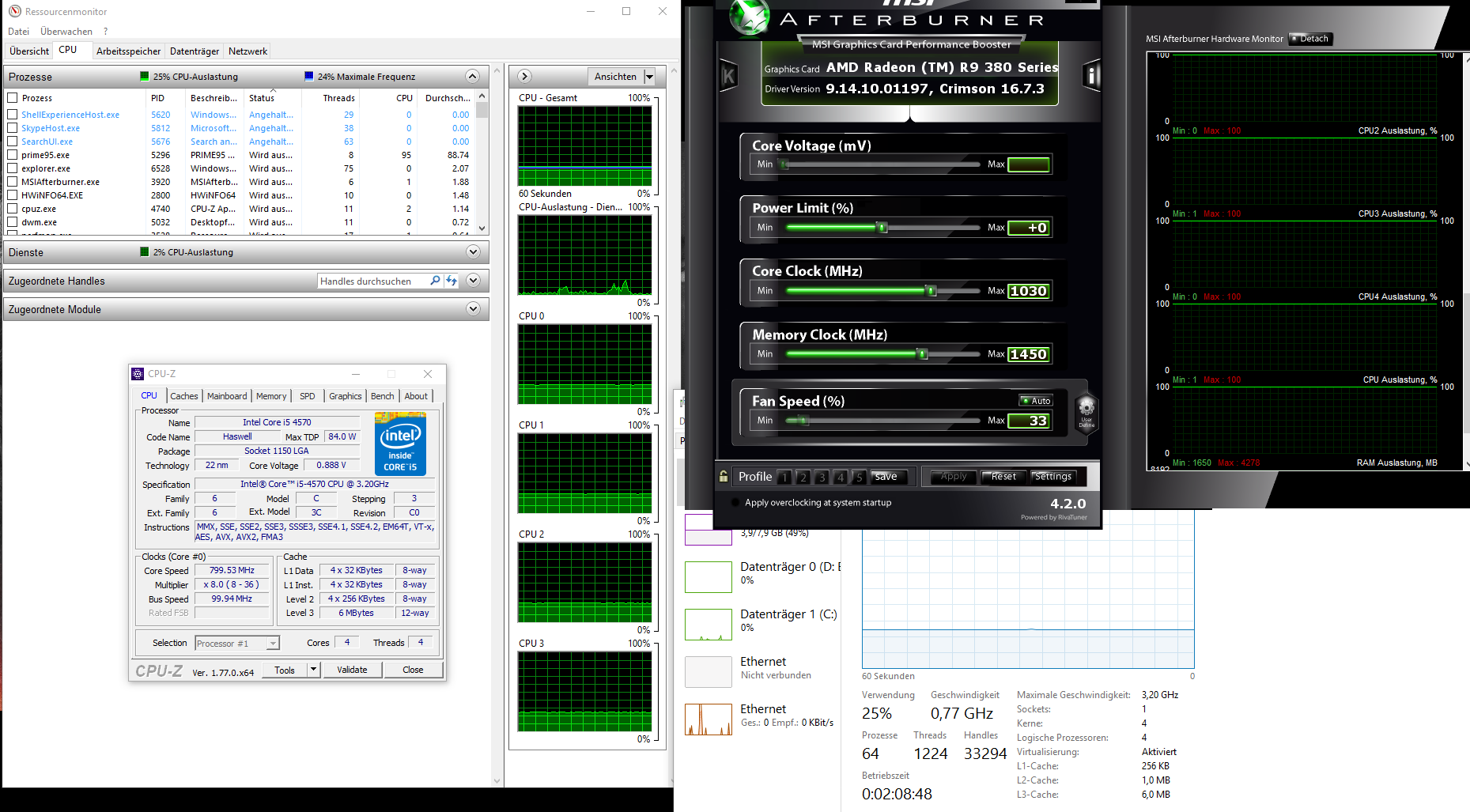
Task: Check ShellExperienceHost.exe process checkbox
Action: pos(12,115)
